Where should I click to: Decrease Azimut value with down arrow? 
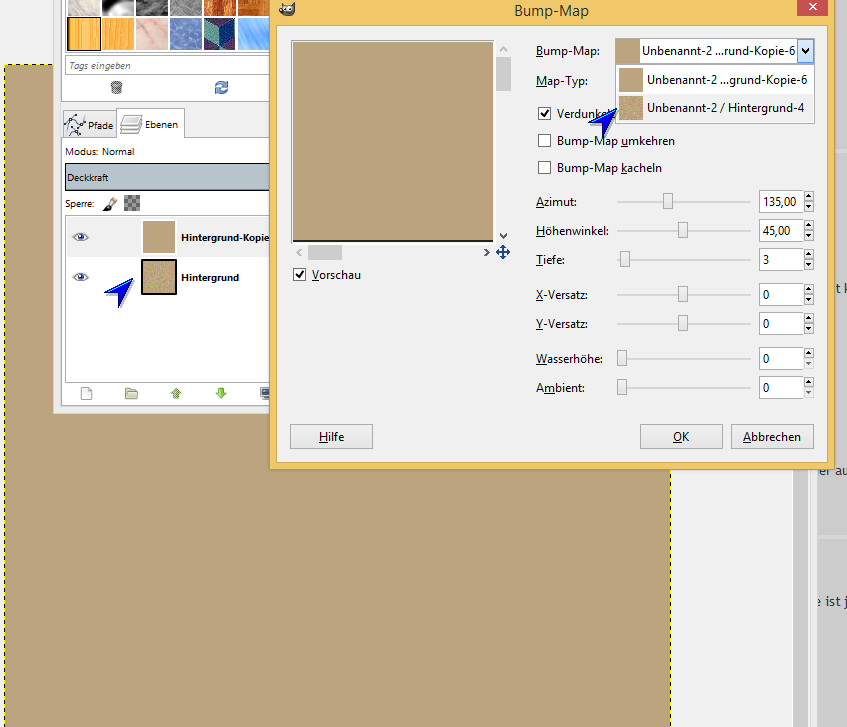(809, 206)
